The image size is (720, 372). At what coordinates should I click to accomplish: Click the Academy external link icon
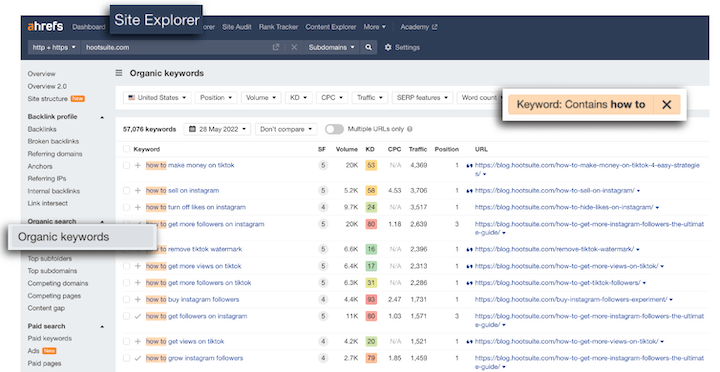point(434,27)
